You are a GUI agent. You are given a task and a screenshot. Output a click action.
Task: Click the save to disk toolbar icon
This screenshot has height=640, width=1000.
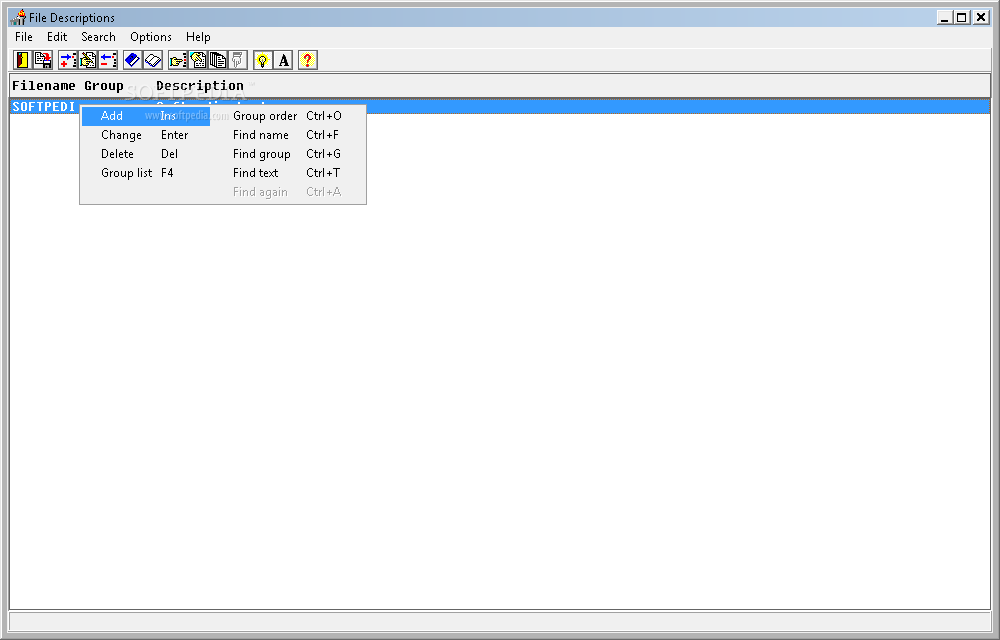click(x=43, y=60)
